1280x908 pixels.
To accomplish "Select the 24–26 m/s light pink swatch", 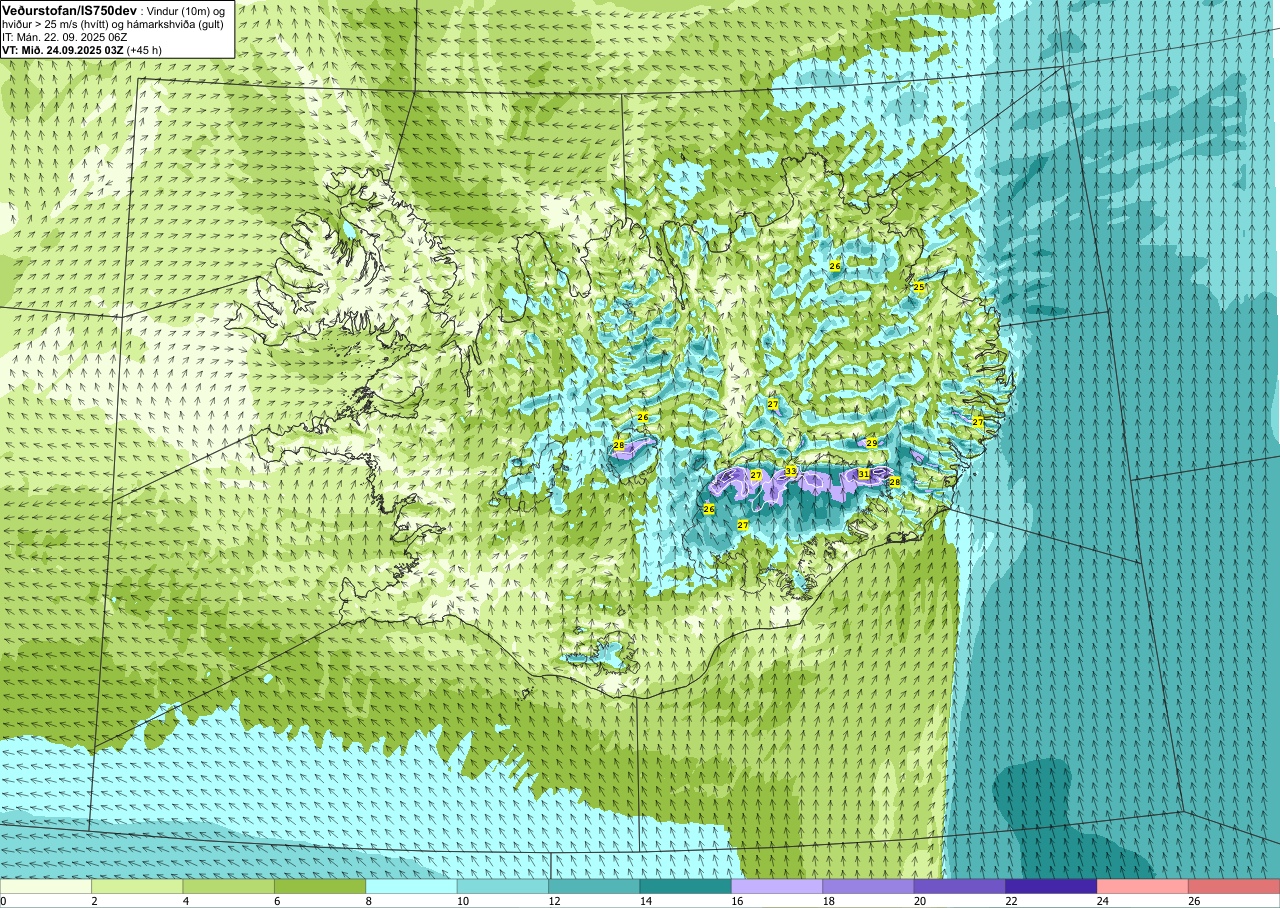I will click(1142, 887).
